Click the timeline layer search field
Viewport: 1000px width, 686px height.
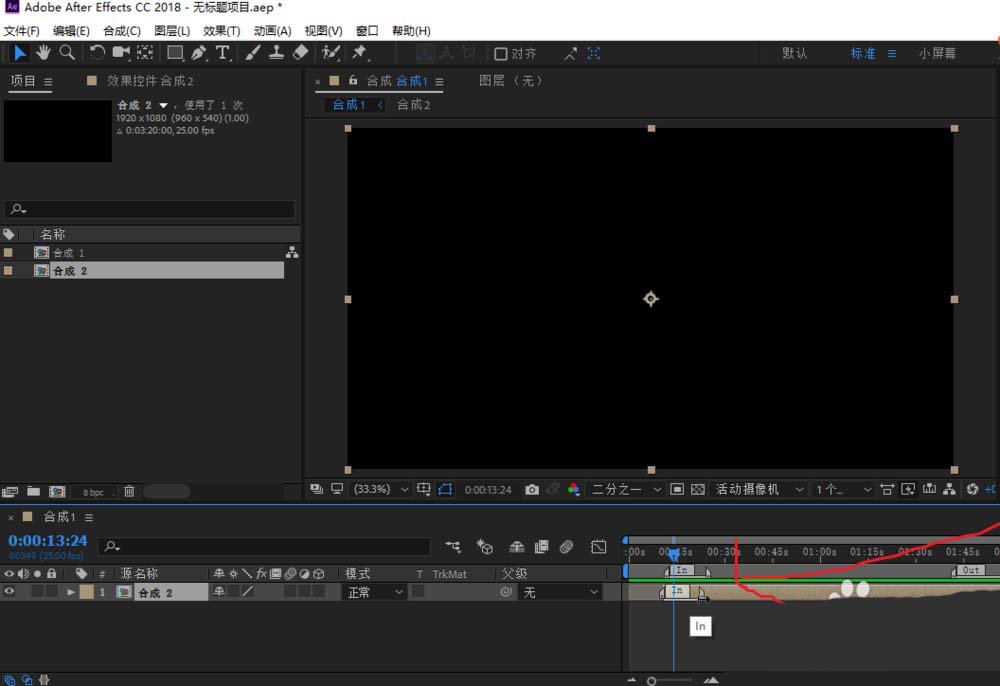(264, 546)
